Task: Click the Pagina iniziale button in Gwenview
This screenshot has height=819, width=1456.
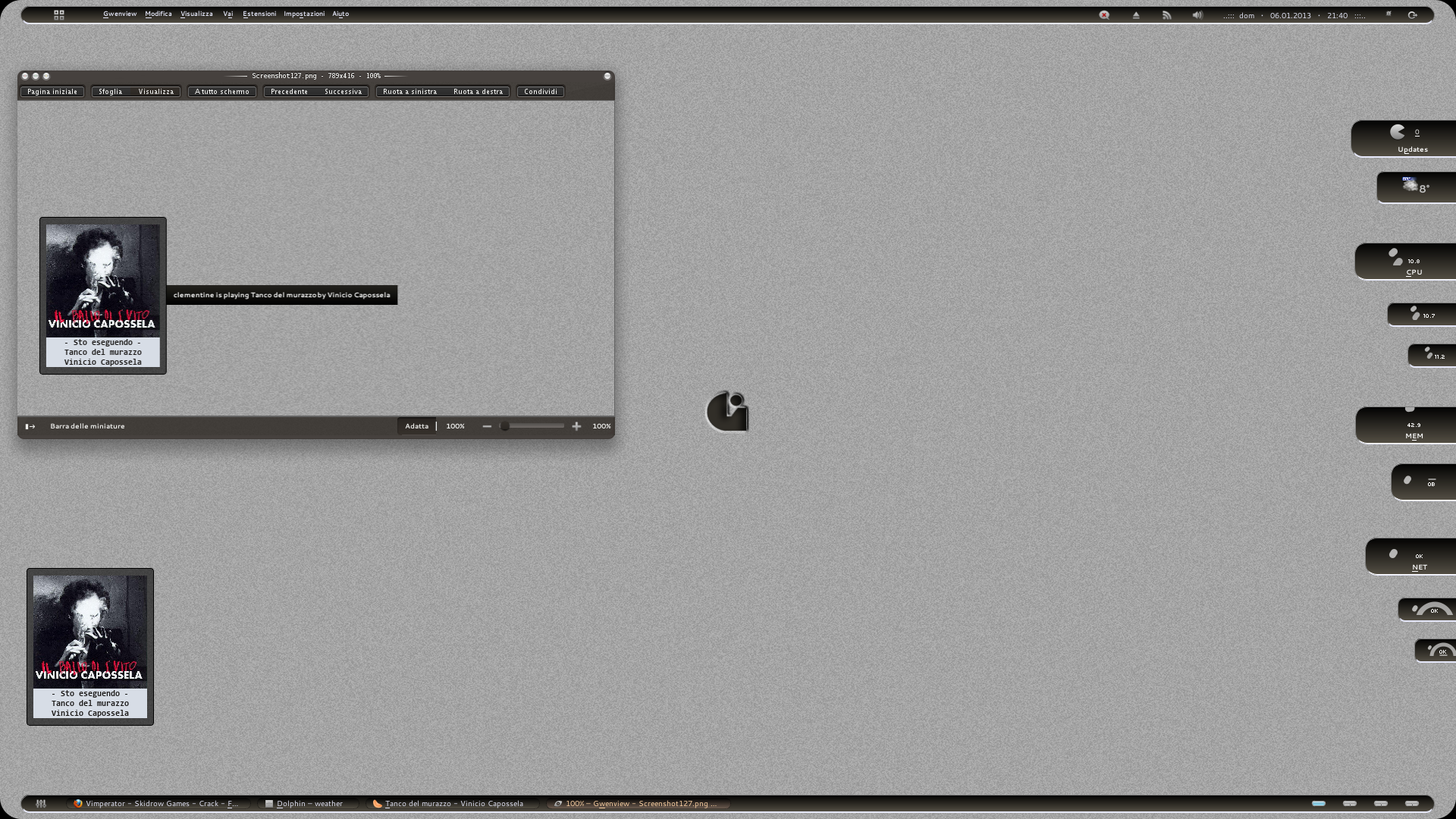Action: pos(51,92)
